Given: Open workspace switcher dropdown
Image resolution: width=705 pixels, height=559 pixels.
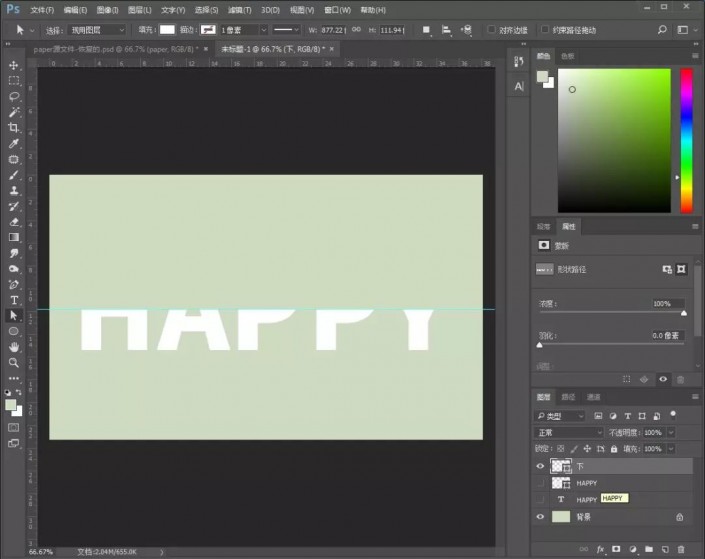Looking at the screenshot, I should pyautogui.click(x=687, y=30).
